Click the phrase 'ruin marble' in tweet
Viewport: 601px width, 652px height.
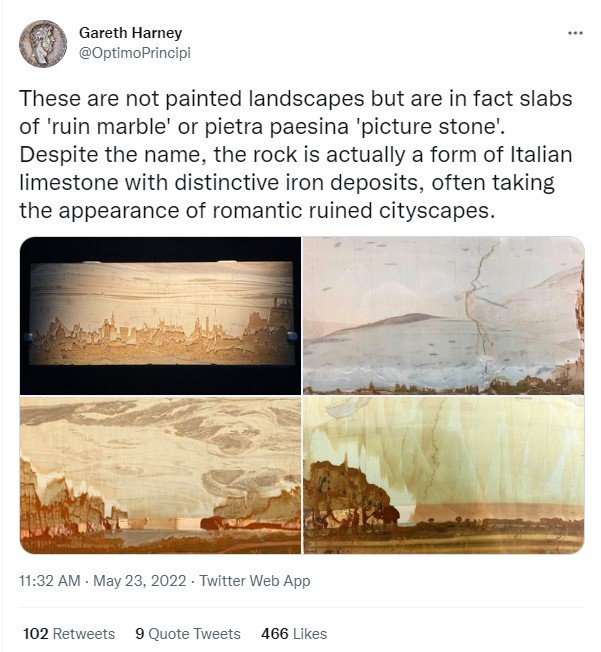(x=108, y=126)
